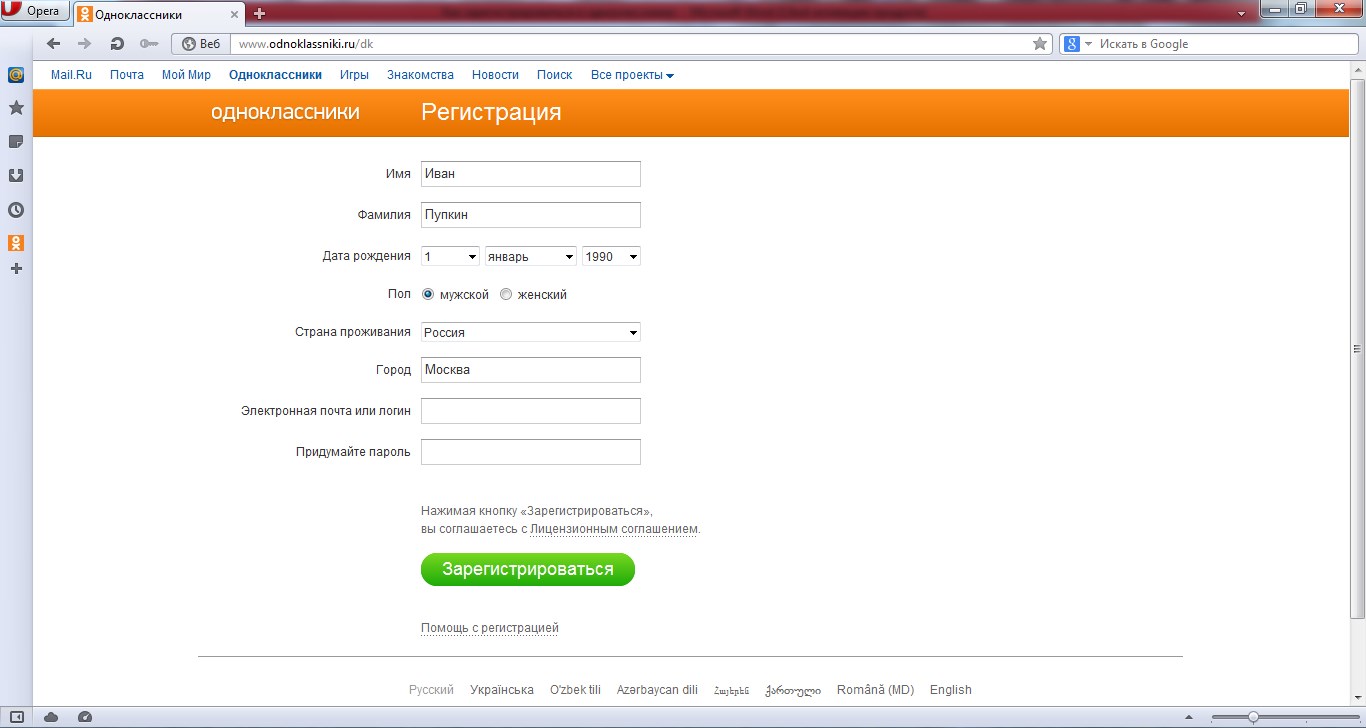Click the Зарегистрироваться button
Screen dimensions: 1366x728
pyautogui.click(x=528, y=569)
